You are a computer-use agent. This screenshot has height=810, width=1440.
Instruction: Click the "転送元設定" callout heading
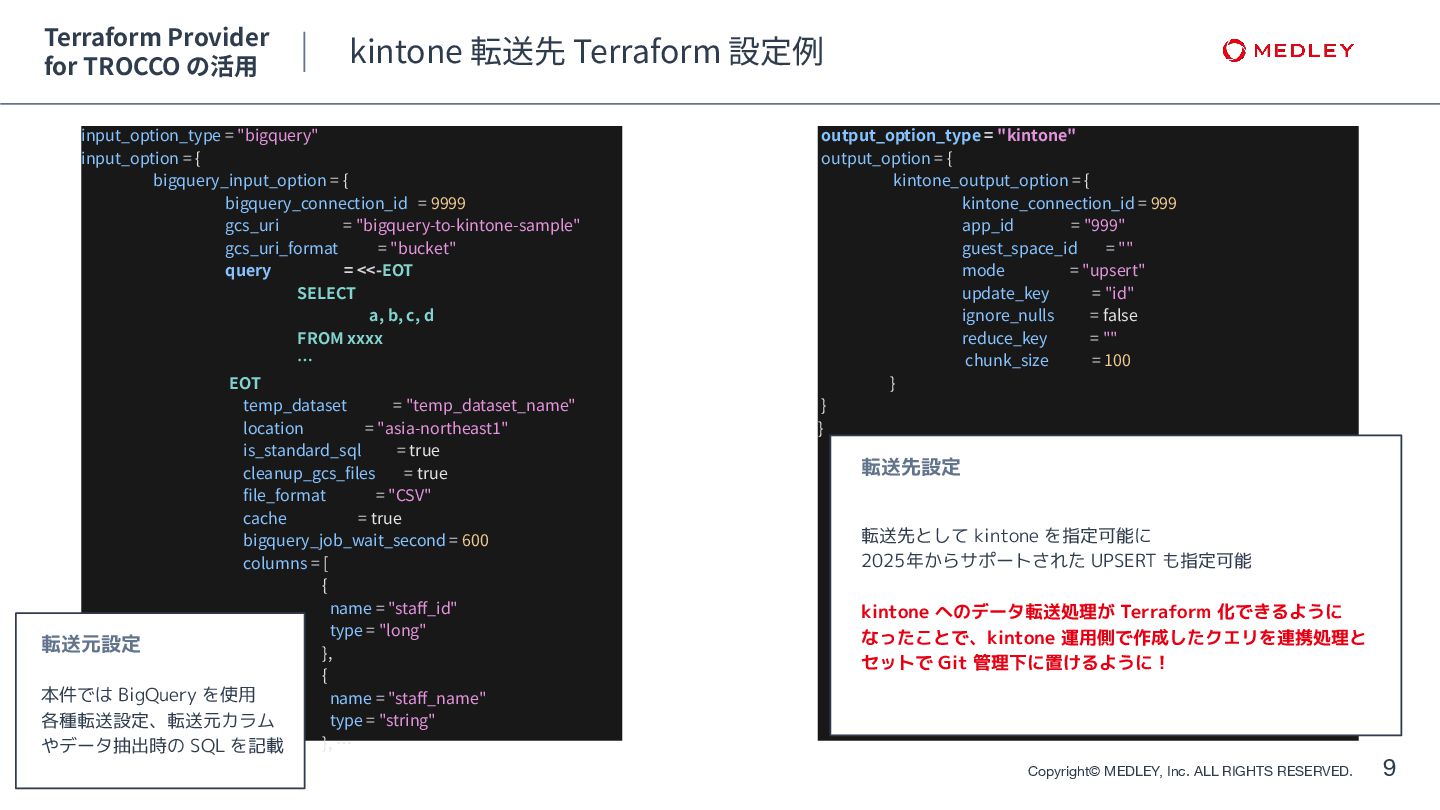pyautogui.click(x=91, y=644)
